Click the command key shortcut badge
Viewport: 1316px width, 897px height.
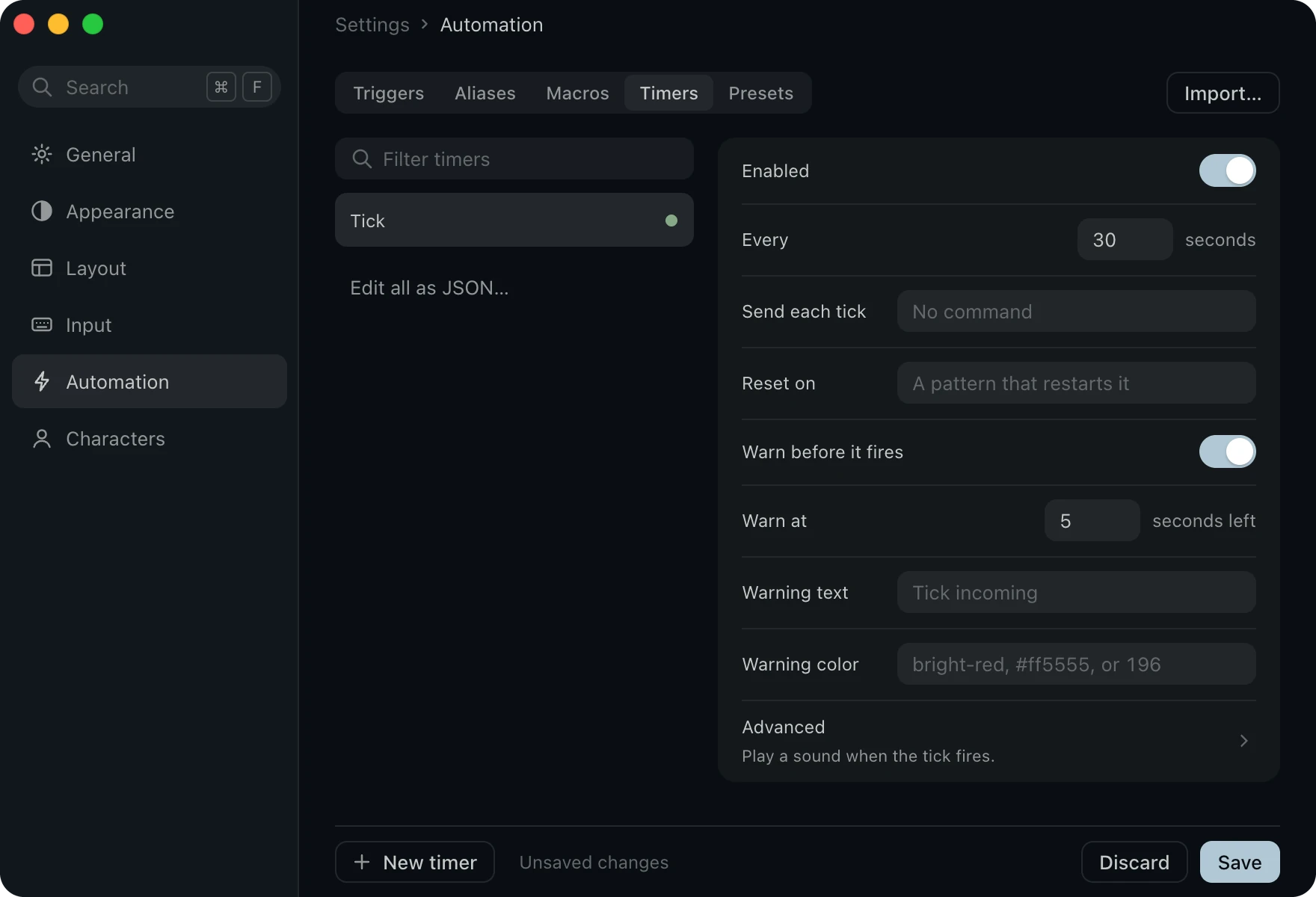pyautogui.click(x=221, y=87)
